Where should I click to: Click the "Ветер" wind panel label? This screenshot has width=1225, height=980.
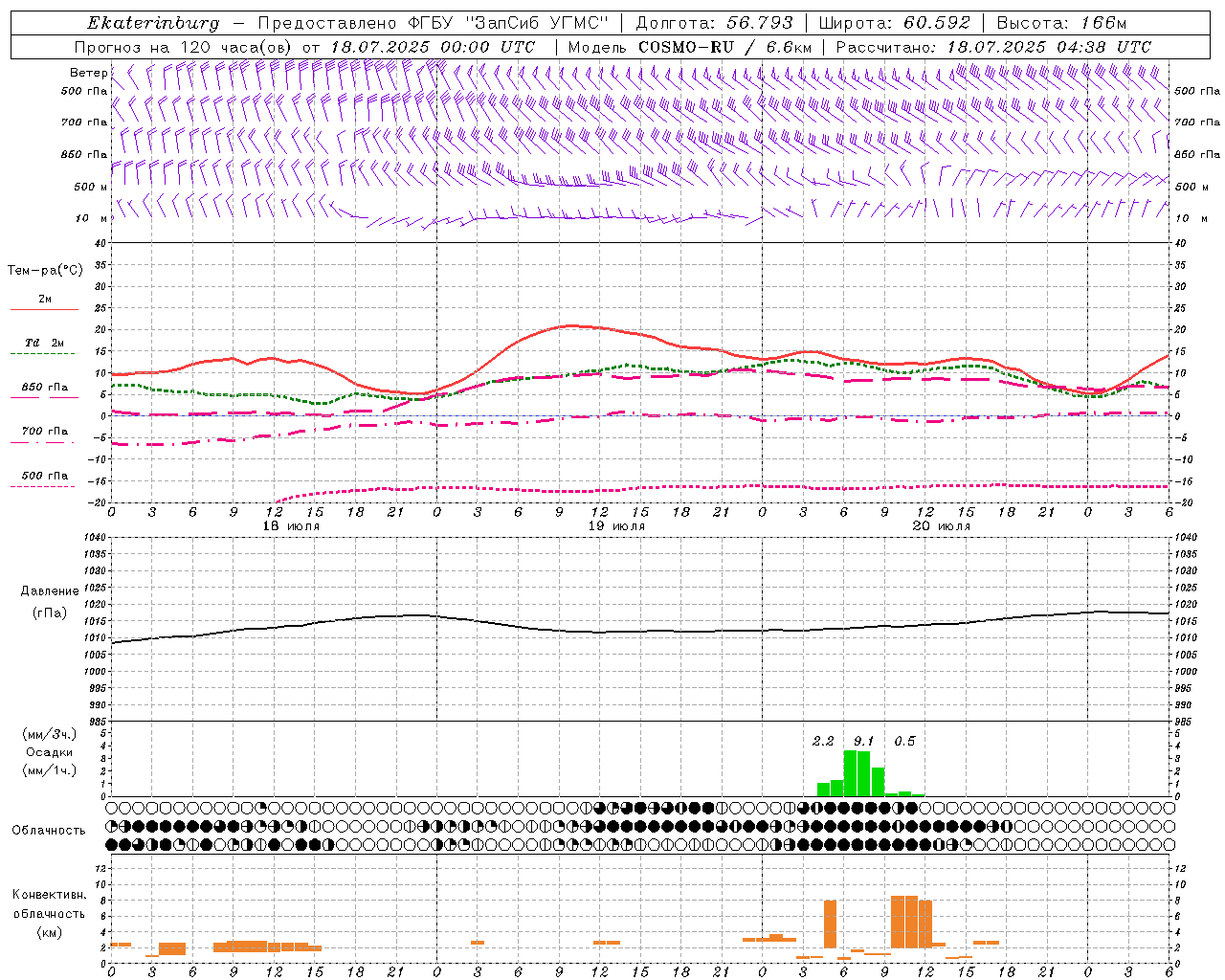[88, 73]
